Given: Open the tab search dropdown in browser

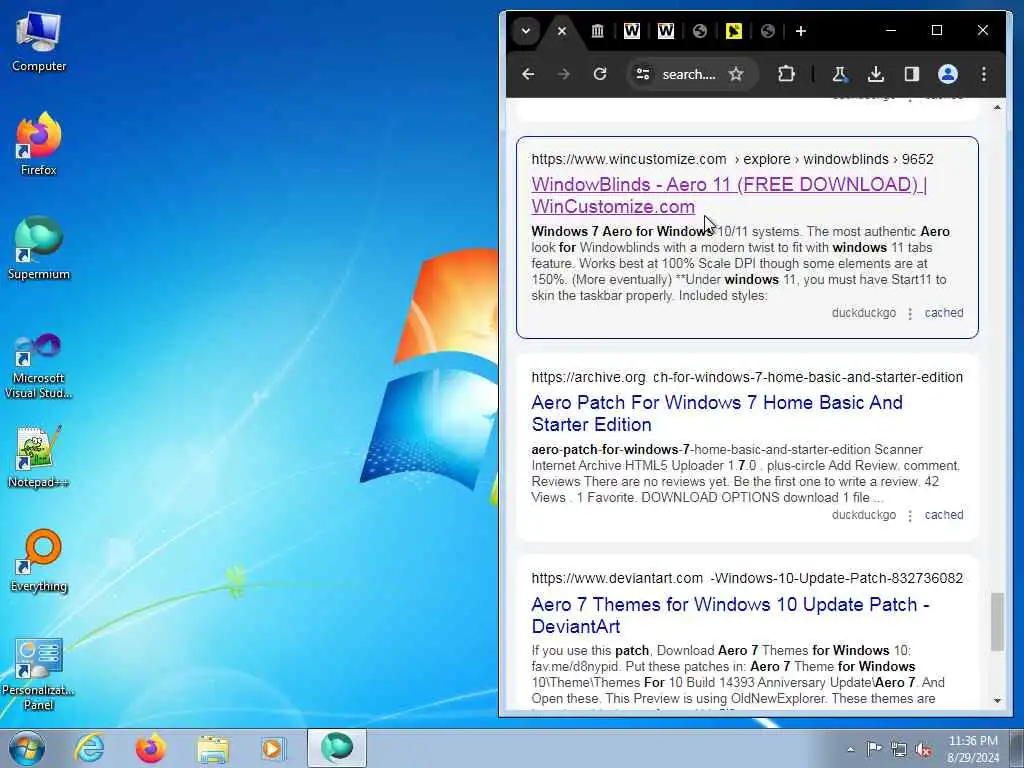Looking at the screenshot, I should point(526,31).
